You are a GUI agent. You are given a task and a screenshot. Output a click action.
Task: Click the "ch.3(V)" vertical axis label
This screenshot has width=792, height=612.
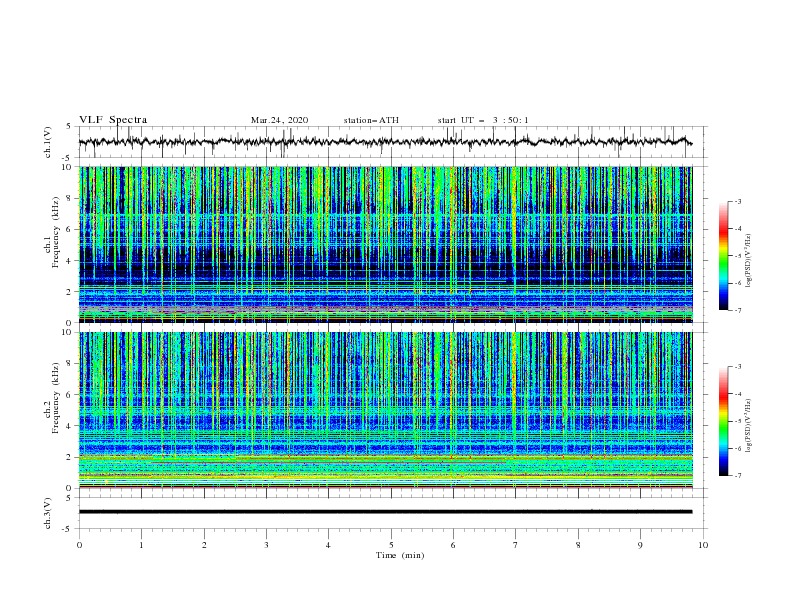[48, 513]
